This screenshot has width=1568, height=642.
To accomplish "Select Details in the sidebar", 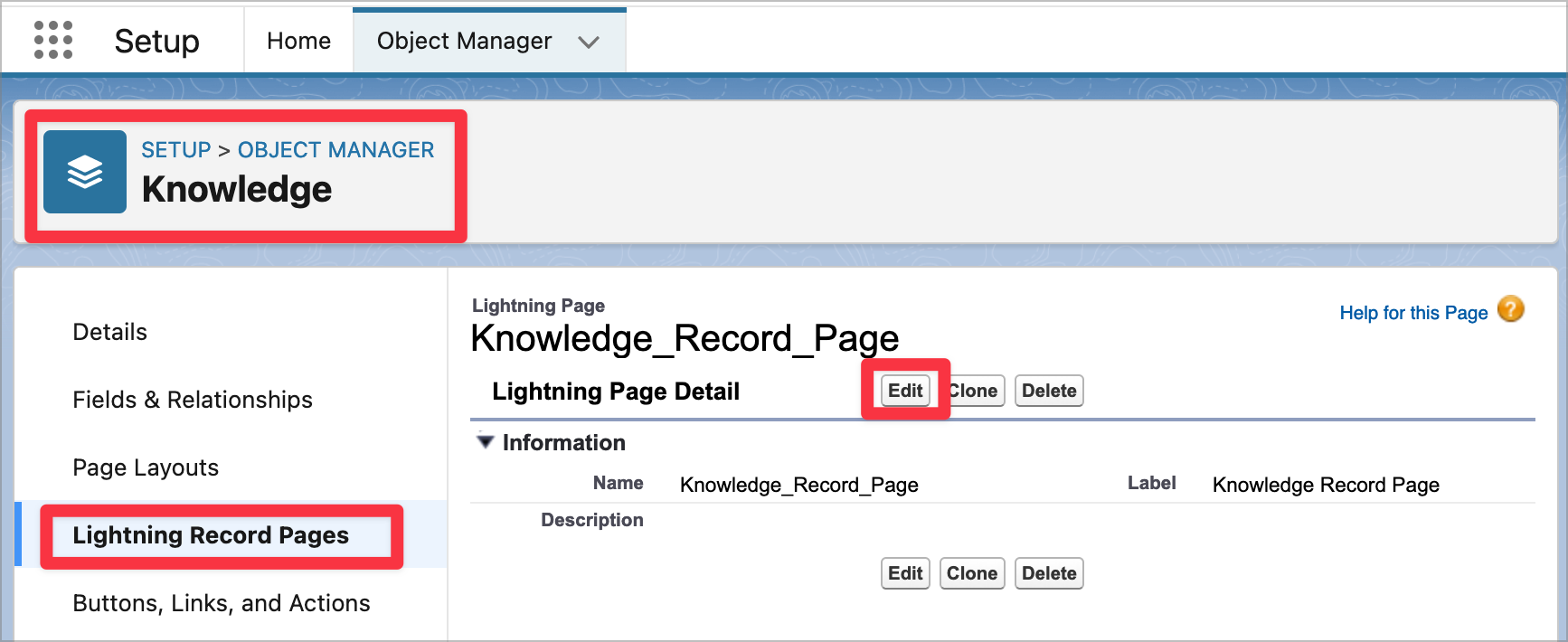I will 109,332.
